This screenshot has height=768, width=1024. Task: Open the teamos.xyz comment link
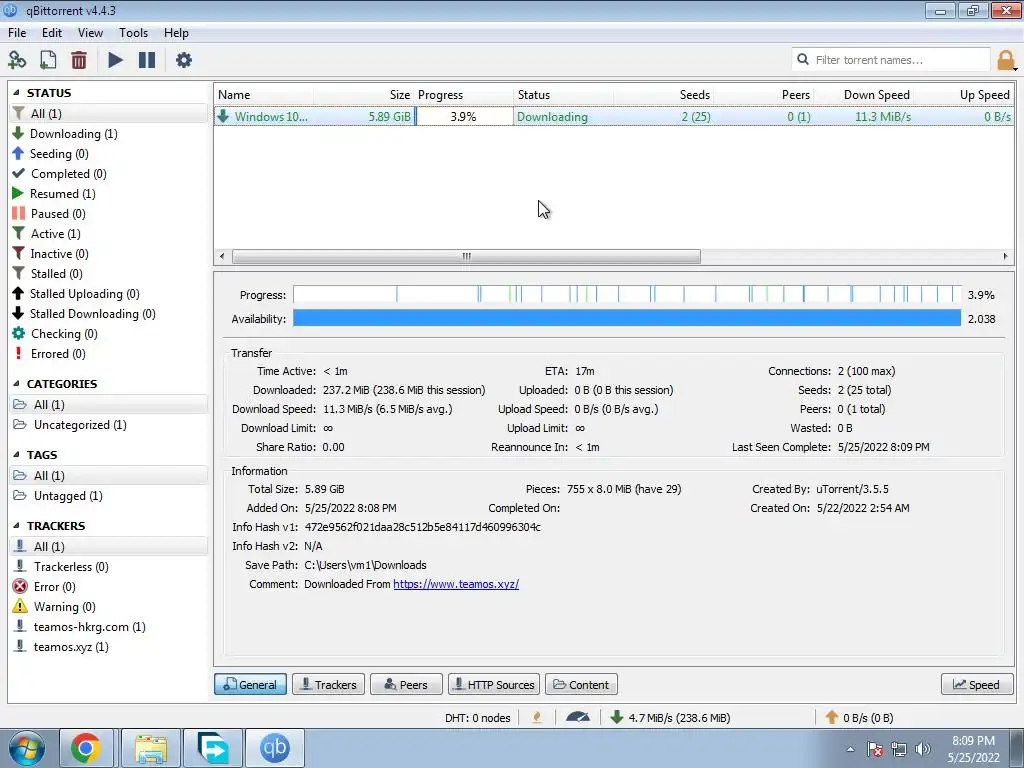tap(456, 584)
